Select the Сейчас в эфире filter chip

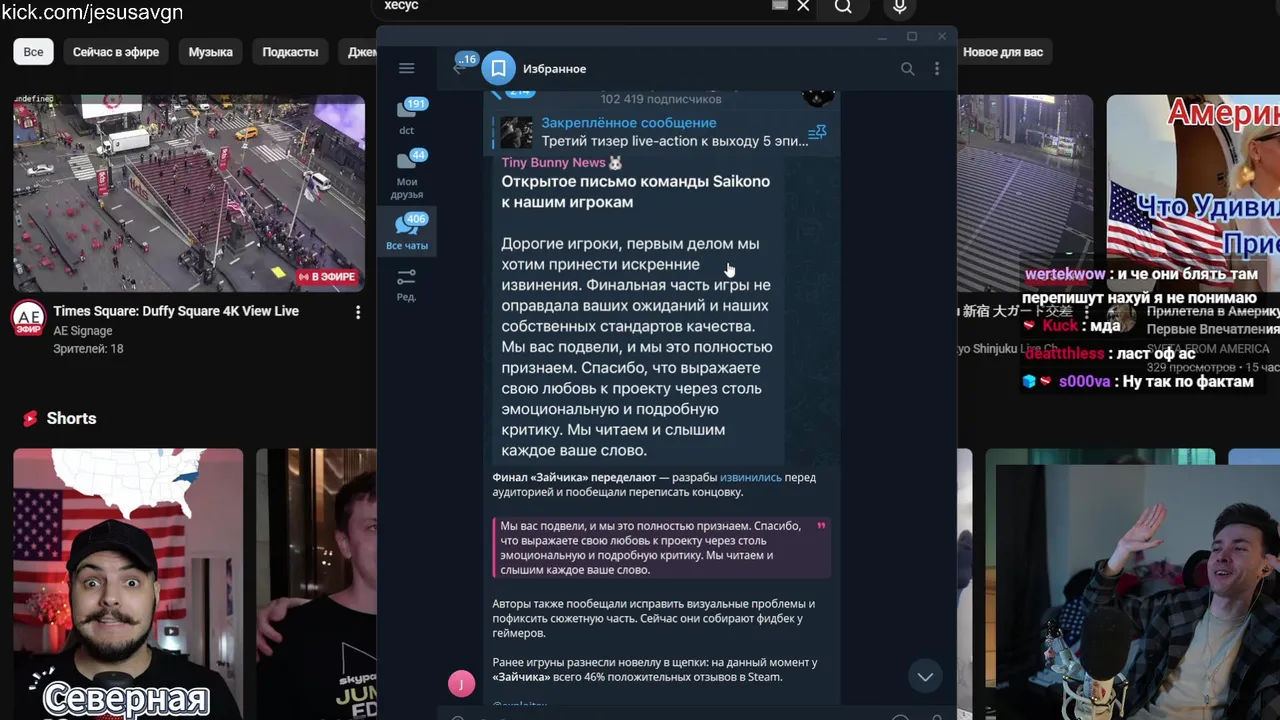(116, 52)
